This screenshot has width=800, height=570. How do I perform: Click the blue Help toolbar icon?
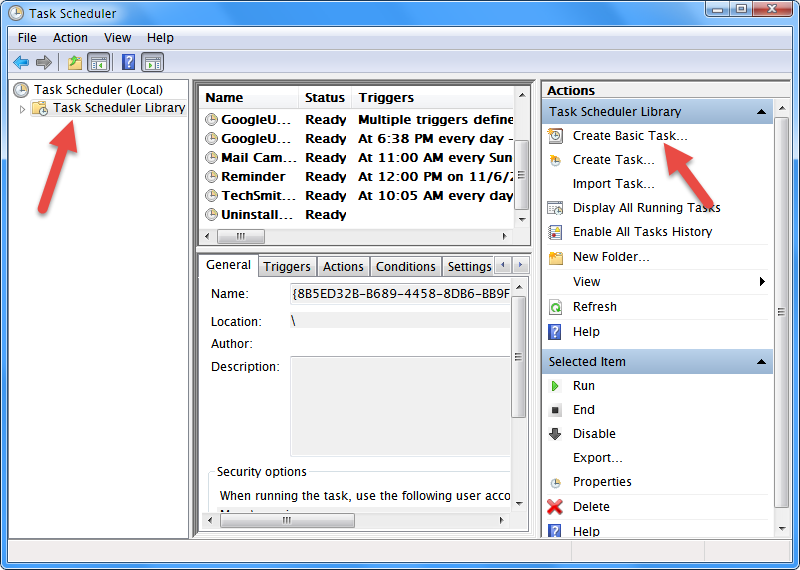coord(129,62)
